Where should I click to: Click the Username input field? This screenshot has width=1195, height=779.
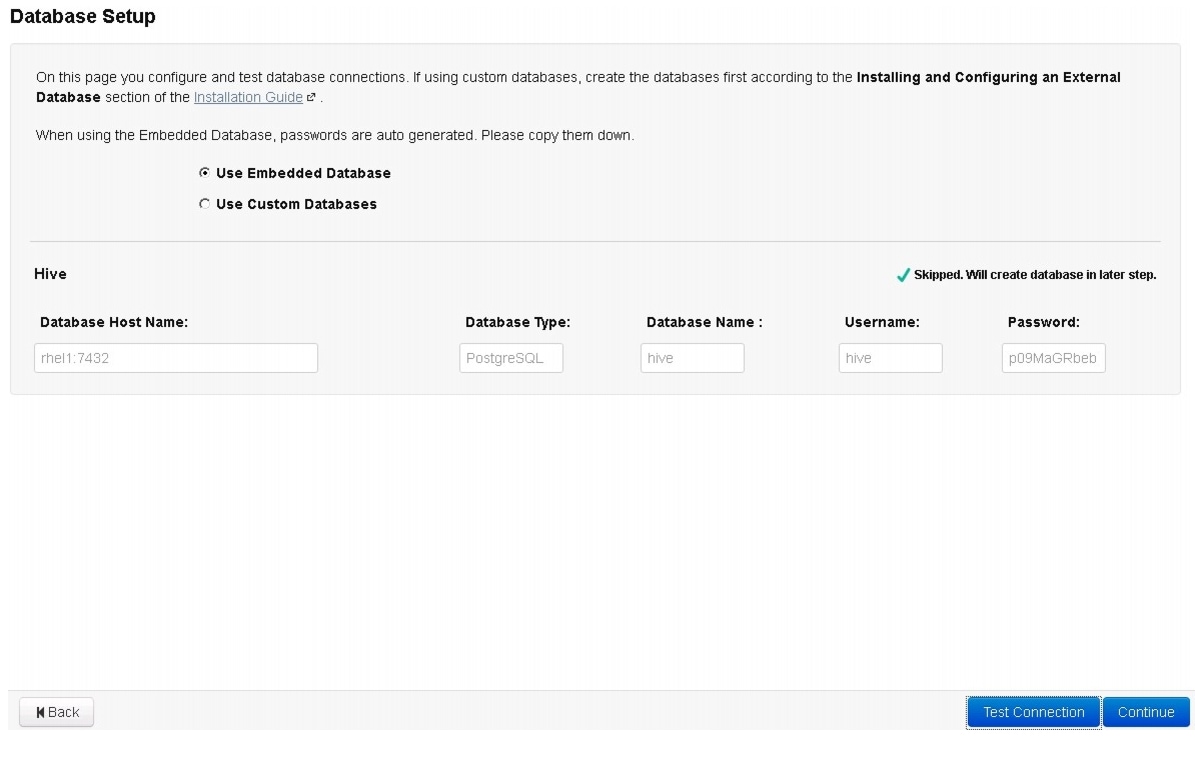890,358
